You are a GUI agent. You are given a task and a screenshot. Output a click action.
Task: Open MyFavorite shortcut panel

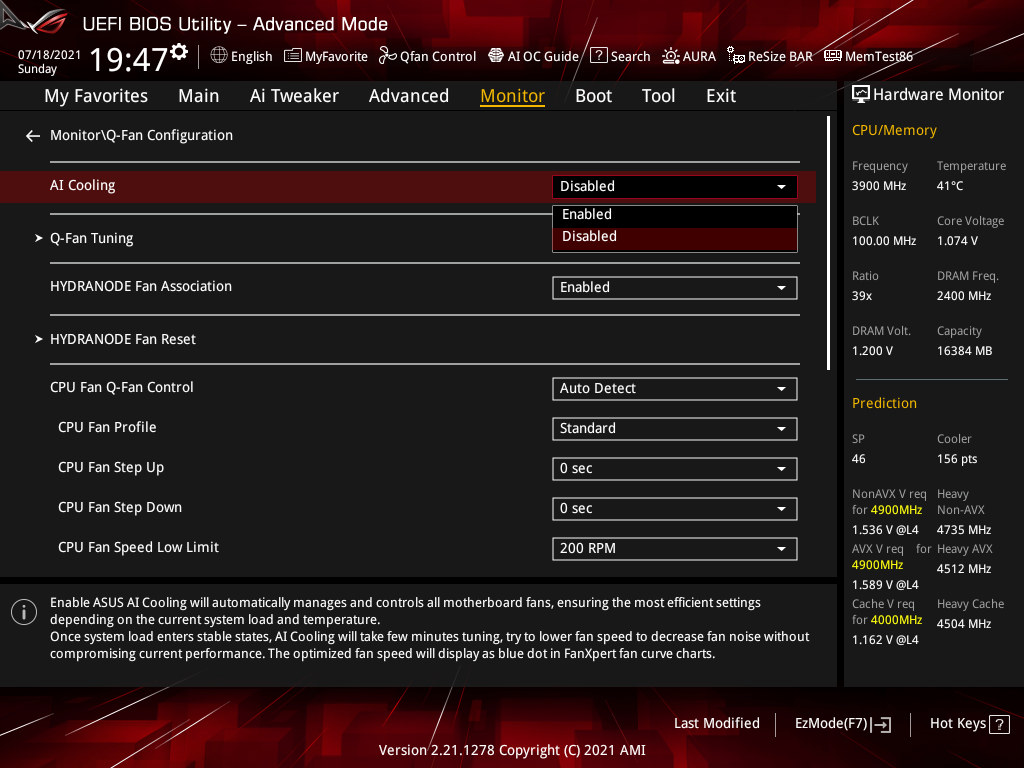[326, 56]
